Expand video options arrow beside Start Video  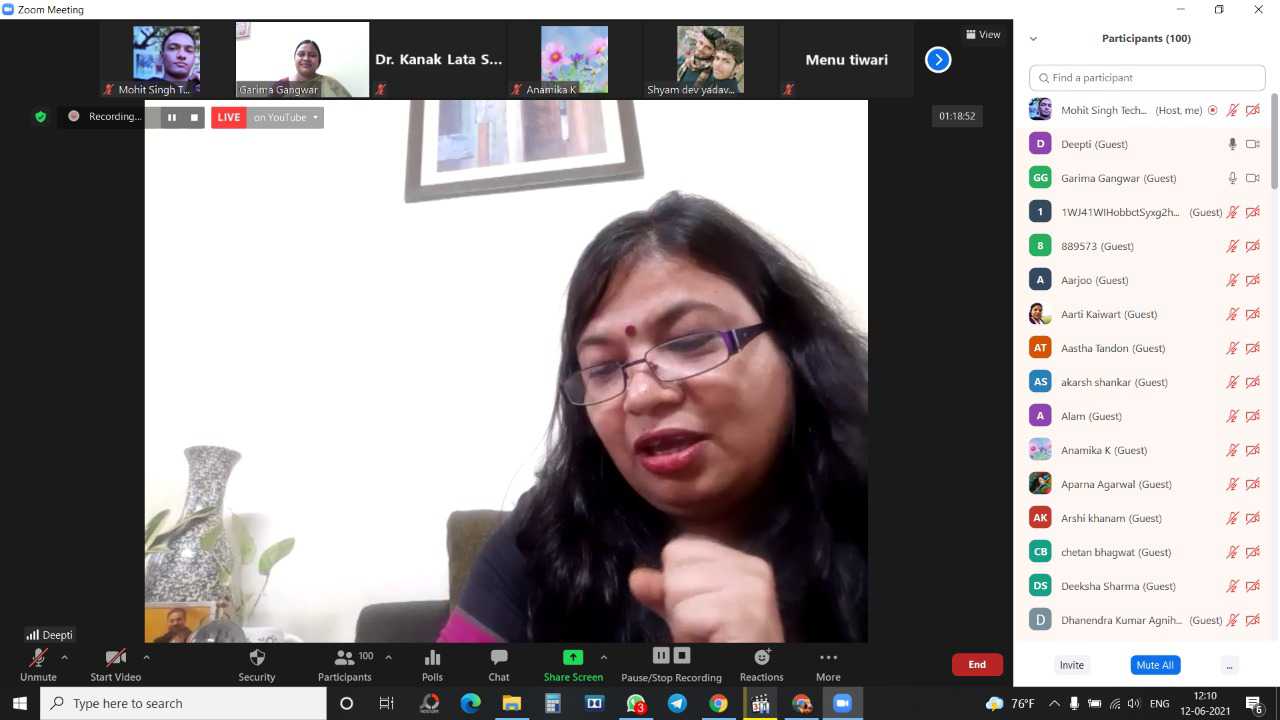[146, 657]
